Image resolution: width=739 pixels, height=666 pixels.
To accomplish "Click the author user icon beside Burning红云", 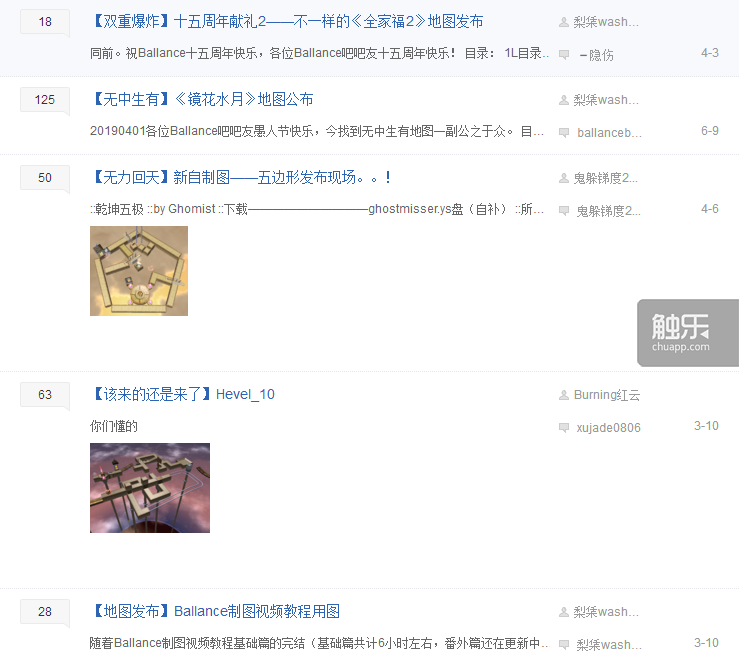I will 564,395.
